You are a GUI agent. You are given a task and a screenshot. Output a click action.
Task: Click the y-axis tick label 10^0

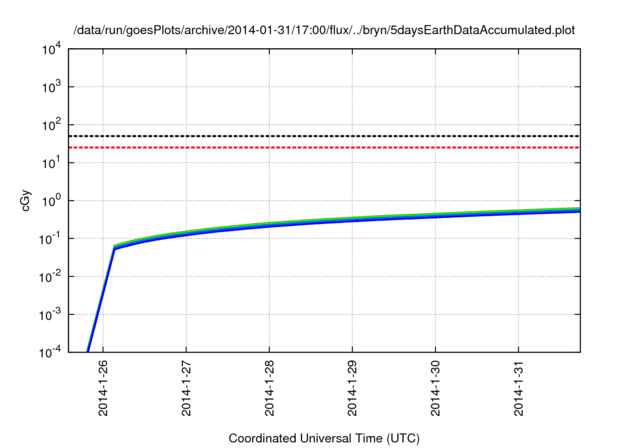[x=51, y=201]
